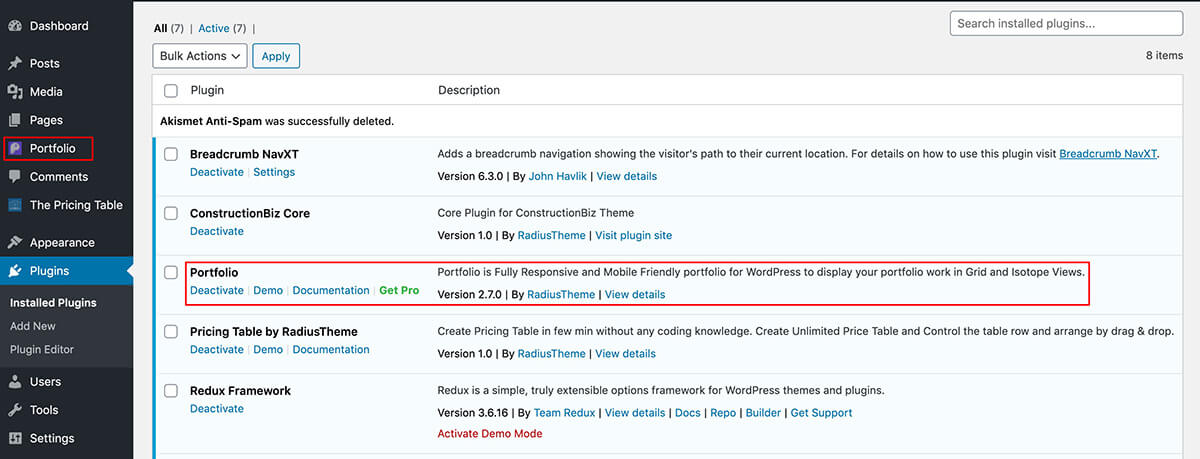Click the Pages icon in sidebar
Viewport: 1200px width, 459px height.
15,120
